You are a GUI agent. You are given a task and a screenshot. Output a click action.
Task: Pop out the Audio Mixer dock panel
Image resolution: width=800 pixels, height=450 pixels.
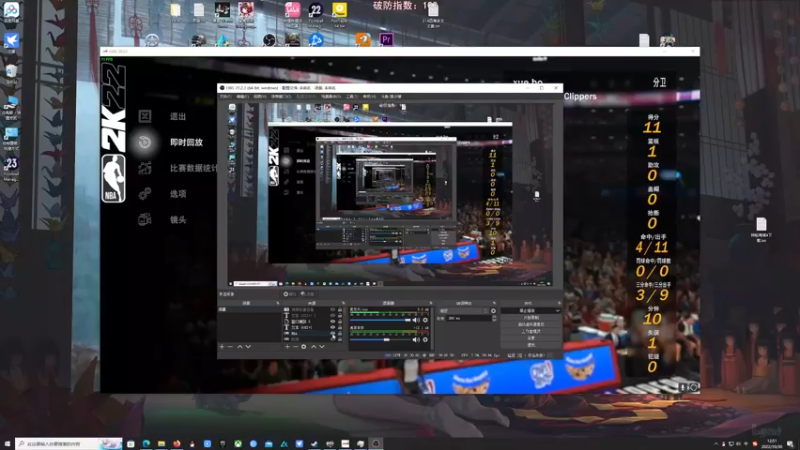[431, 303]
